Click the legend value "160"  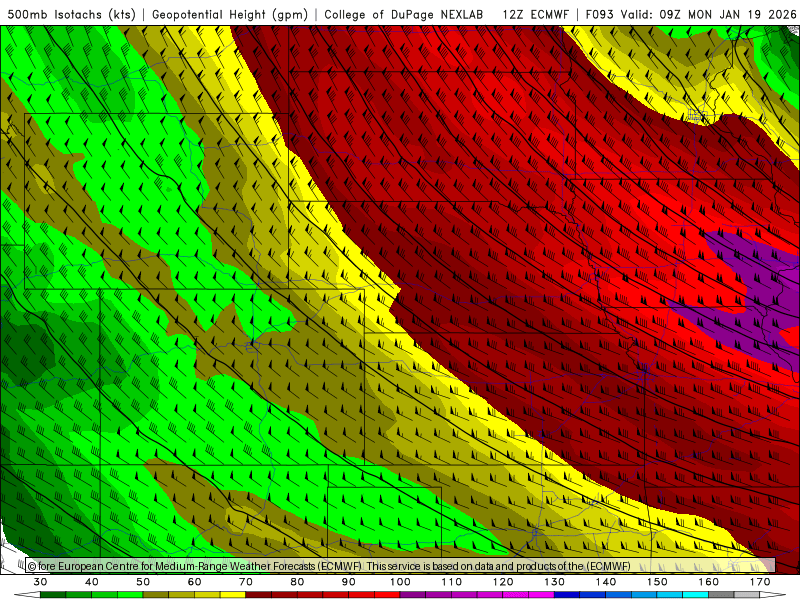709,582
